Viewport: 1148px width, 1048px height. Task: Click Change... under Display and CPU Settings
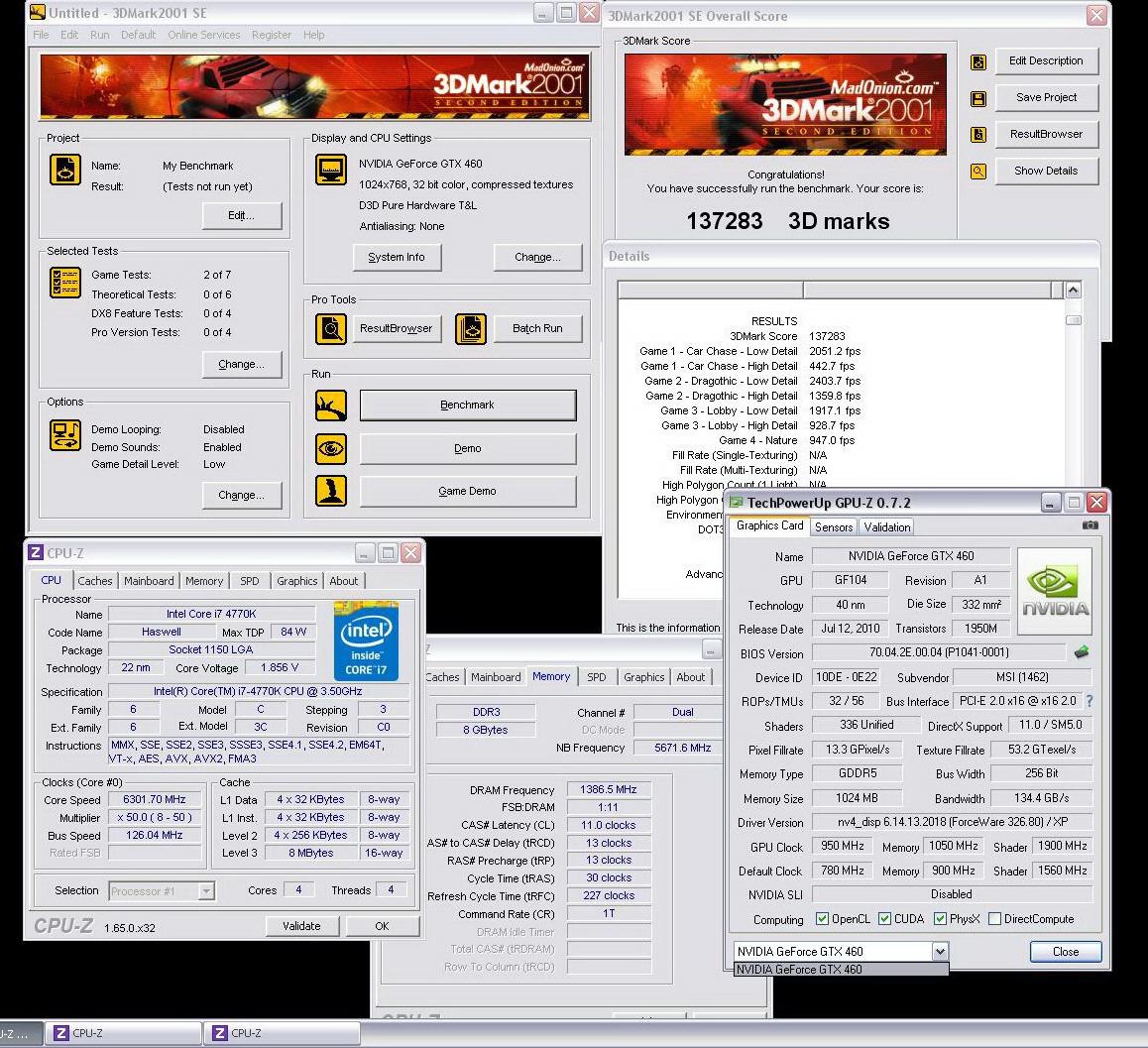click(537, 257)
